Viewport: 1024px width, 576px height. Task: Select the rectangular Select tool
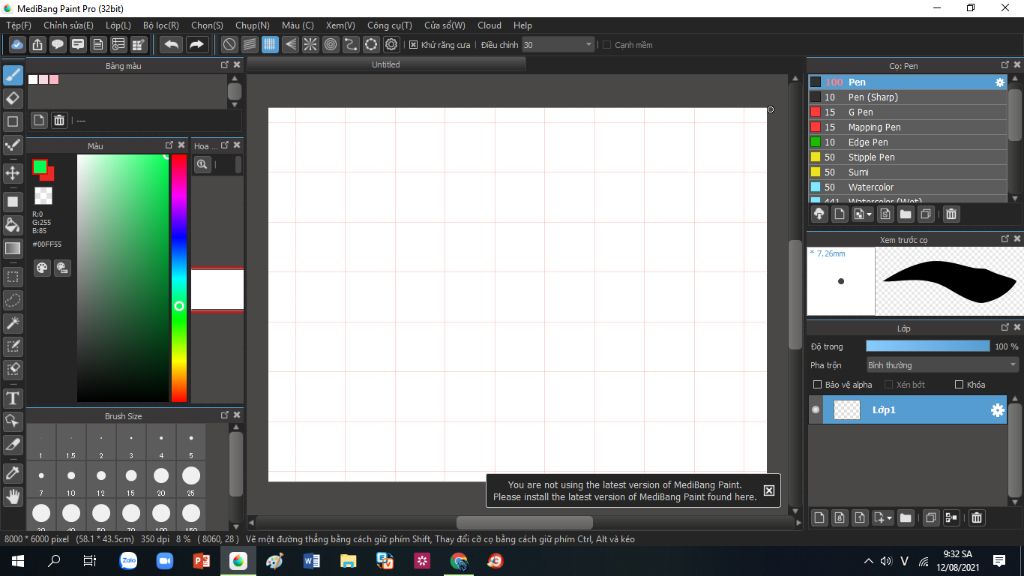point(12,277)
